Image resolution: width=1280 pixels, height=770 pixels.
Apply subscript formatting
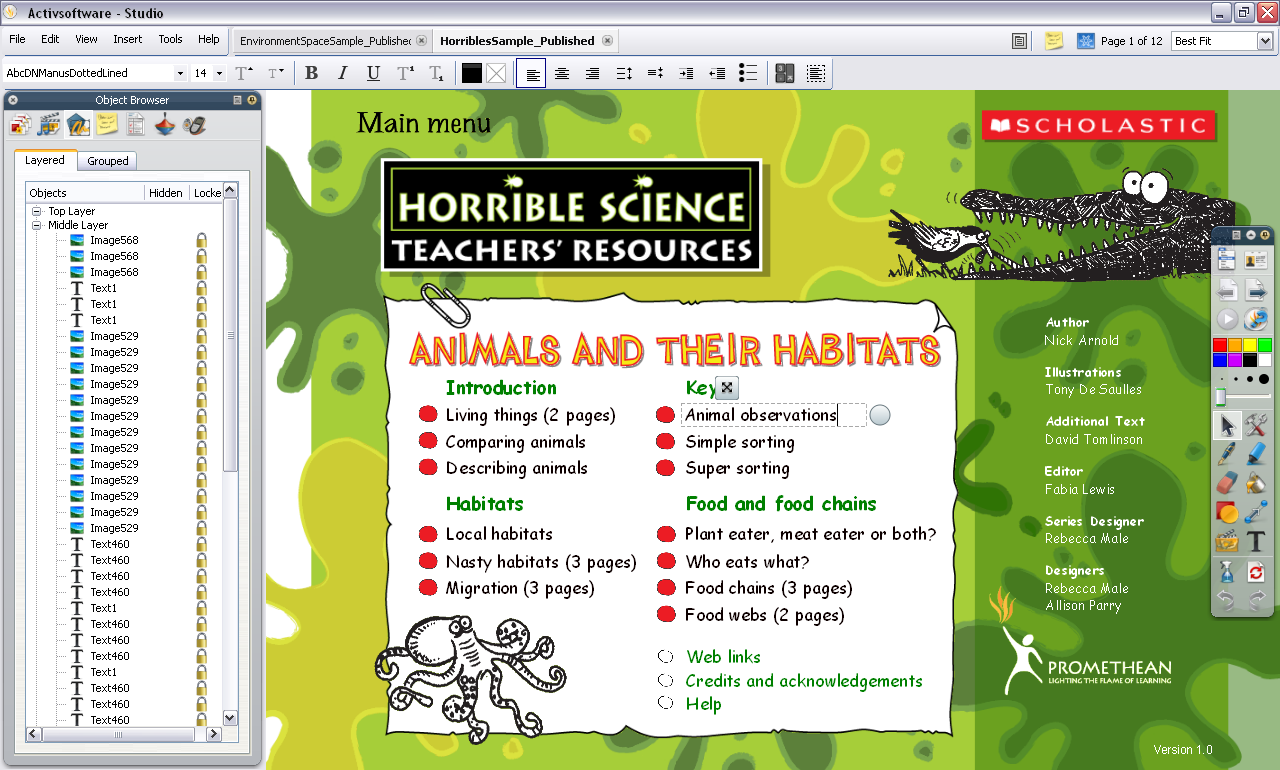tap(436, 73)
